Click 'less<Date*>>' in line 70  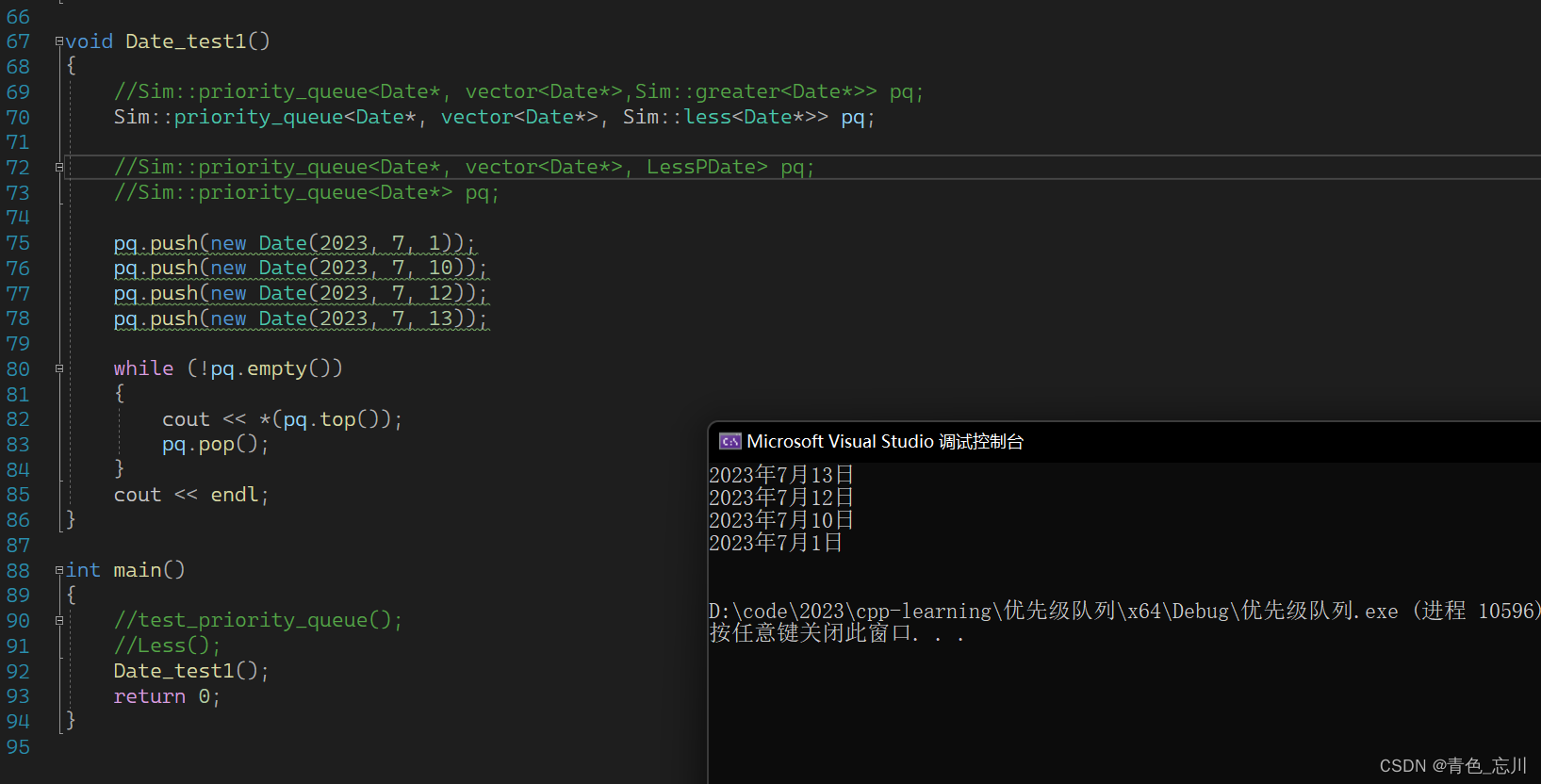(x=756, y=117)
